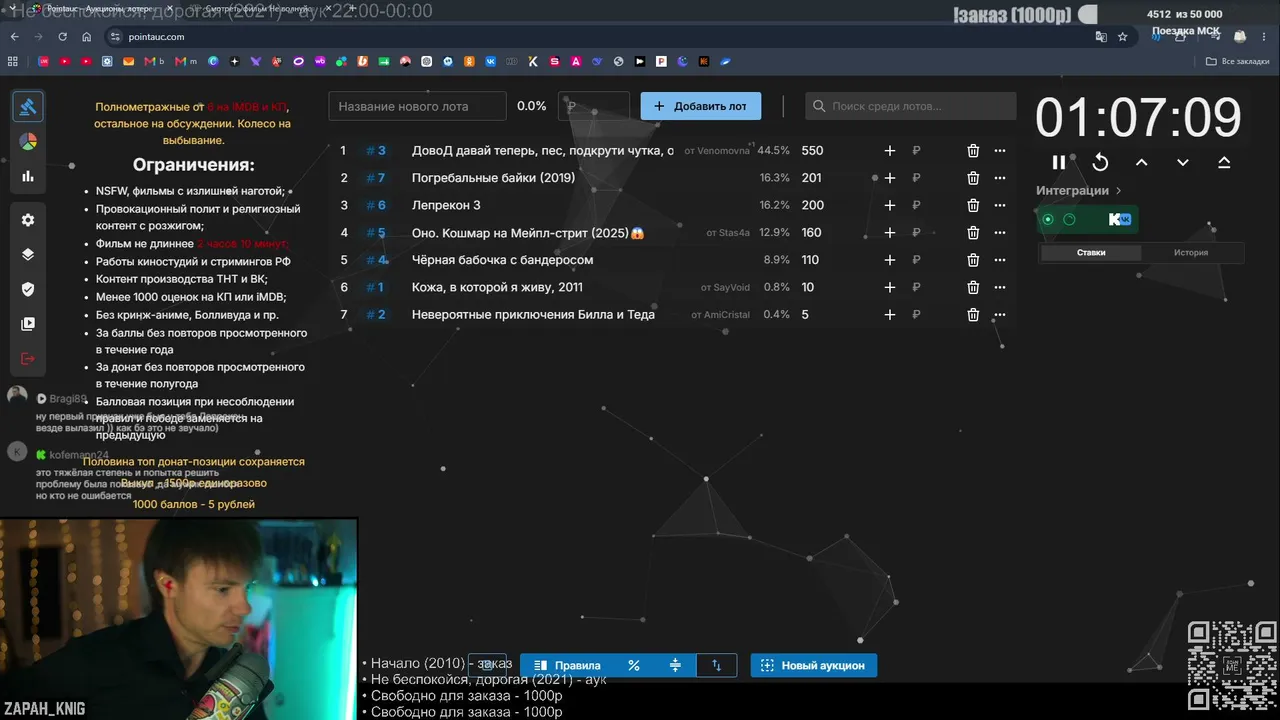Open the auction gavel sidebar icon

pos(28,106)
